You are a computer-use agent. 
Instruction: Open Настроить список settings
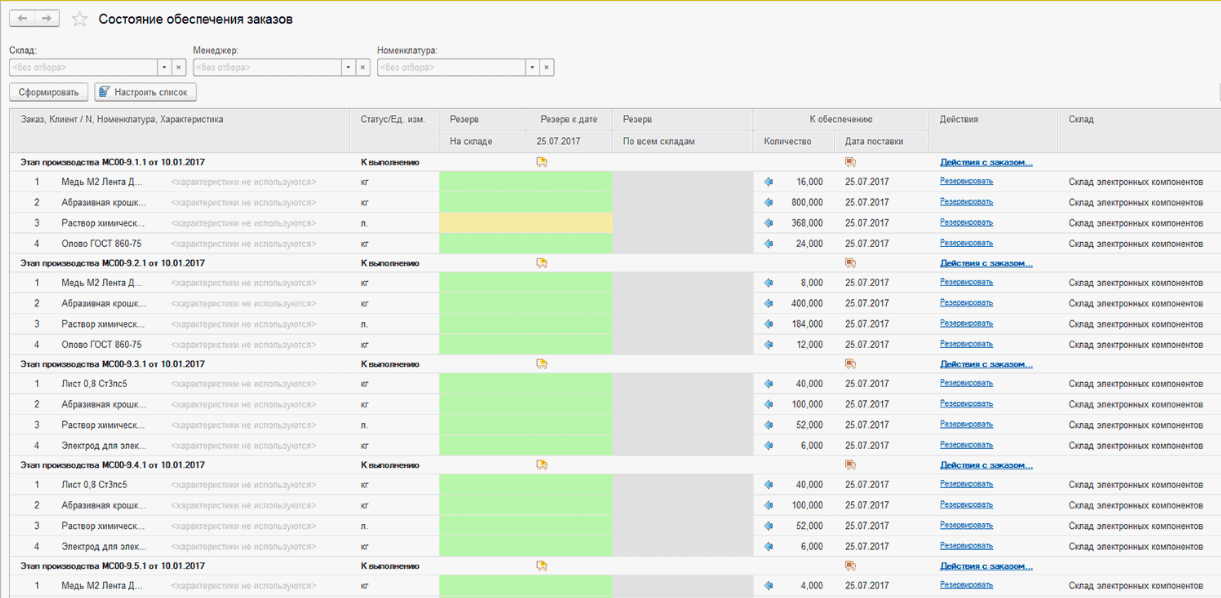[146, 92]
